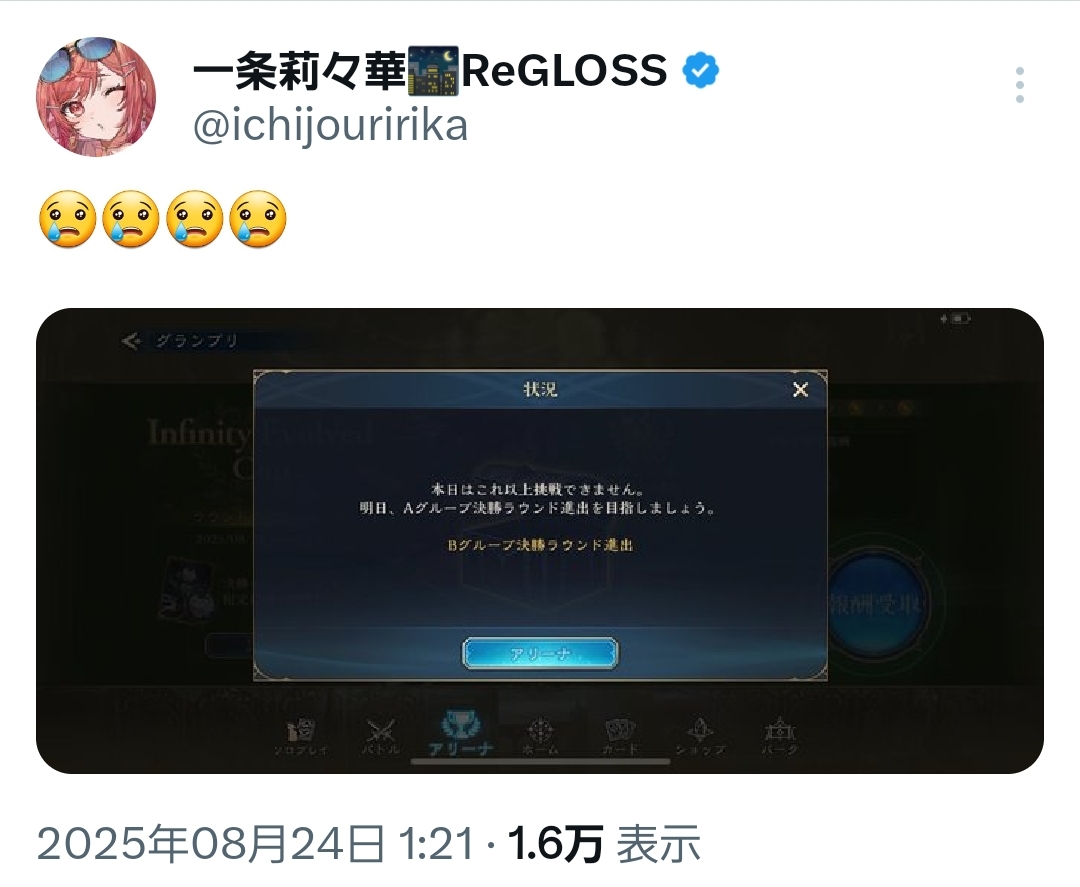
Task: Open the Battle (バトル) crossed swords icon
Action: tap(380, 737)
